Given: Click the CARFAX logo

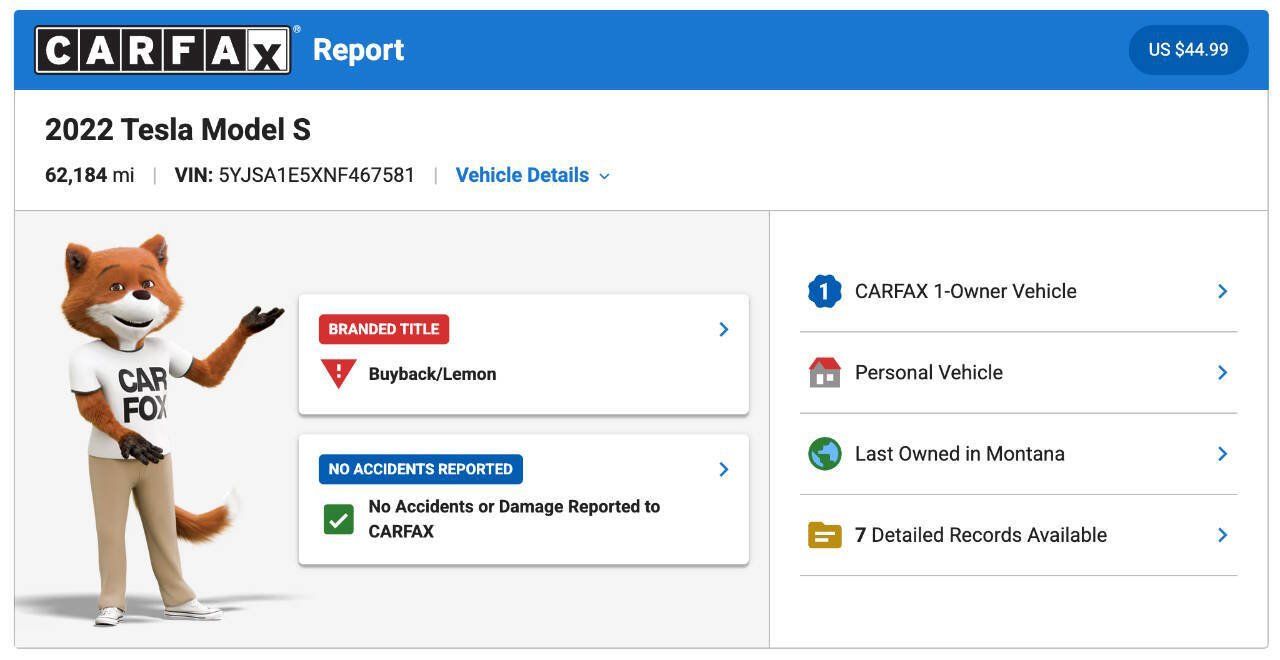Looking at the screenshot, I should [163, 50].
